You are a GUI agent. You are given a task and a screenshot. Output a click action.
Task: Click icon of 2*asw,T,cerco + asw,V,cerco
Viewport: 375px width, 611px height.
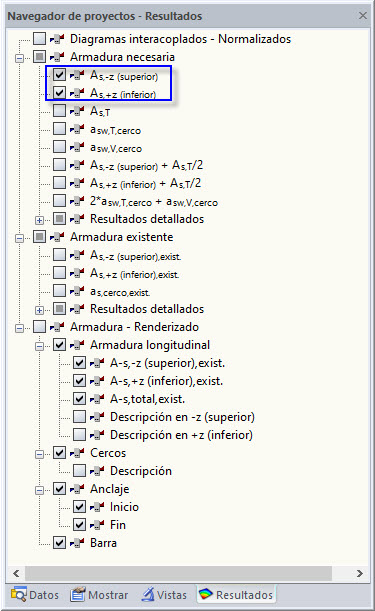[77, 201]
